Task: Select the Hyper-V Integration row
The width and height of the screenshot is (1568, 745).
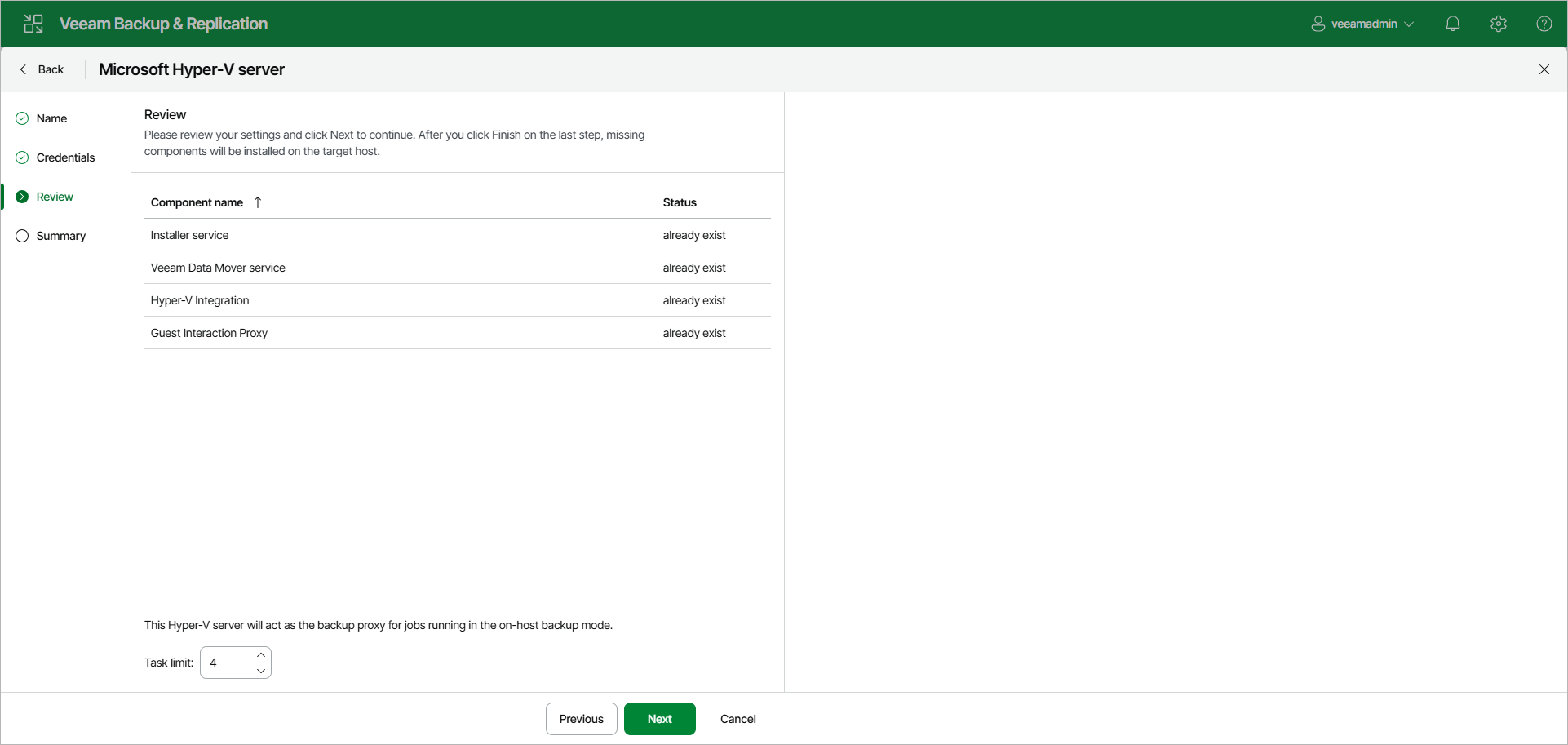Action: coord(458,300)
